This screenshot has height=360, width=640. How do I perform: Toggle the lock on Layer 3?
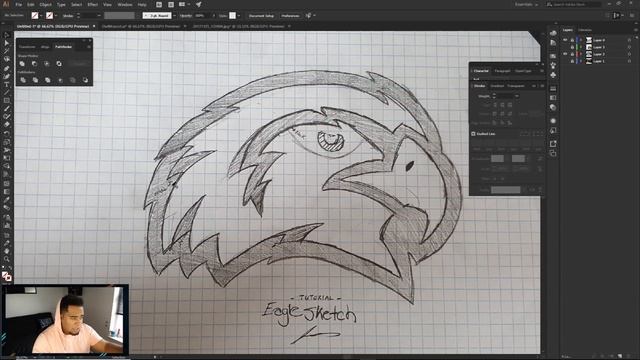pos(572,47)
